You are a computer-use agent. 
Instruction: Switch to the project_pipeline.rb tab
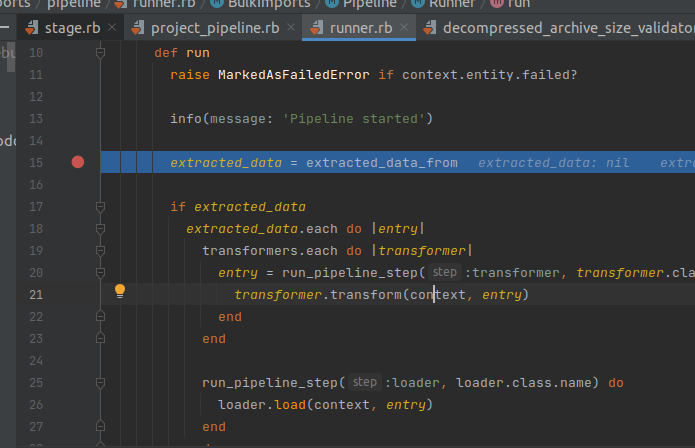(x=215, y=28)
